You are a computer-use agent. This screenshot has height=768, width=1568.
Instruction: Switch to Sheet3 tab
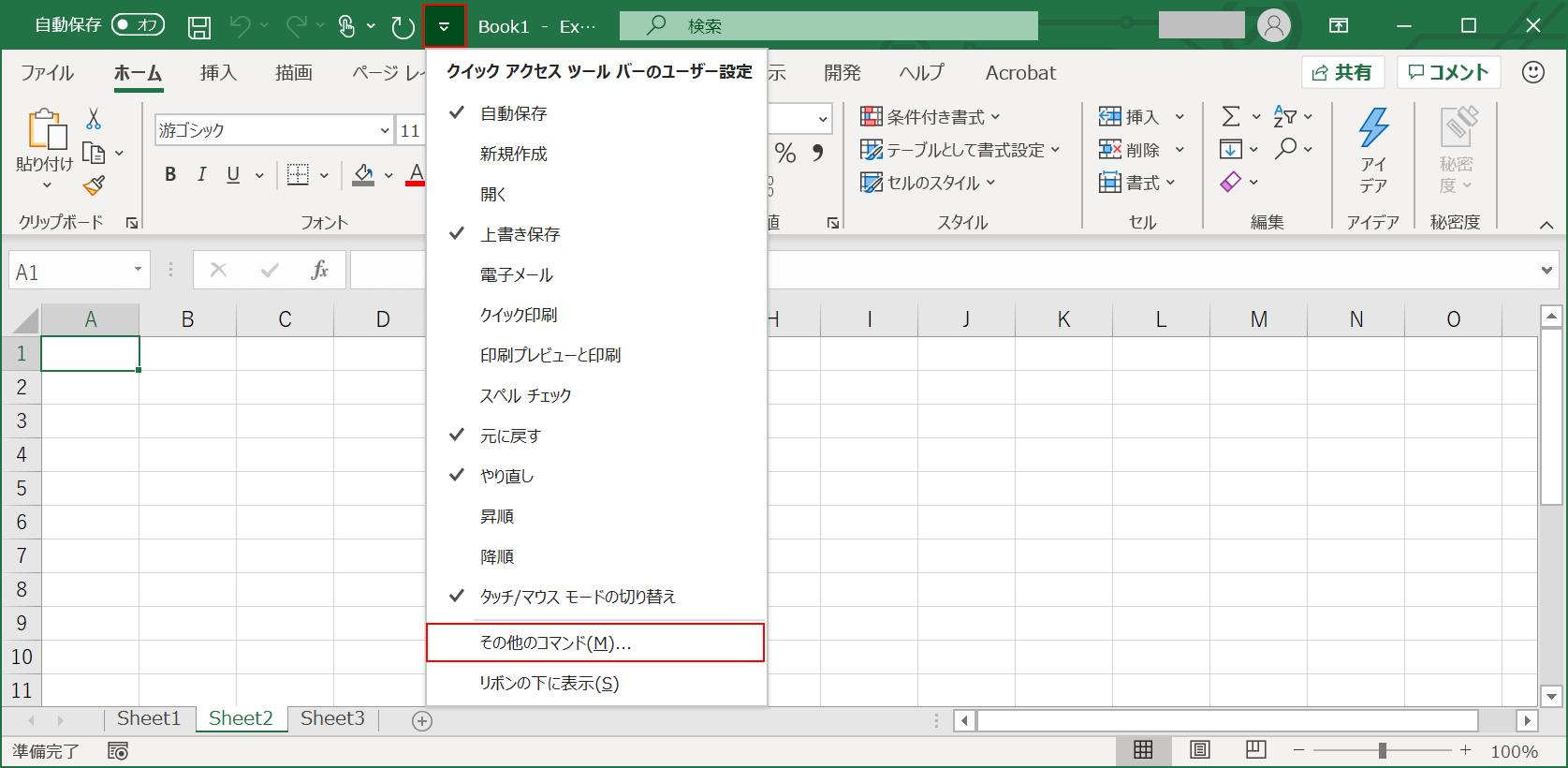coord(332,718)
